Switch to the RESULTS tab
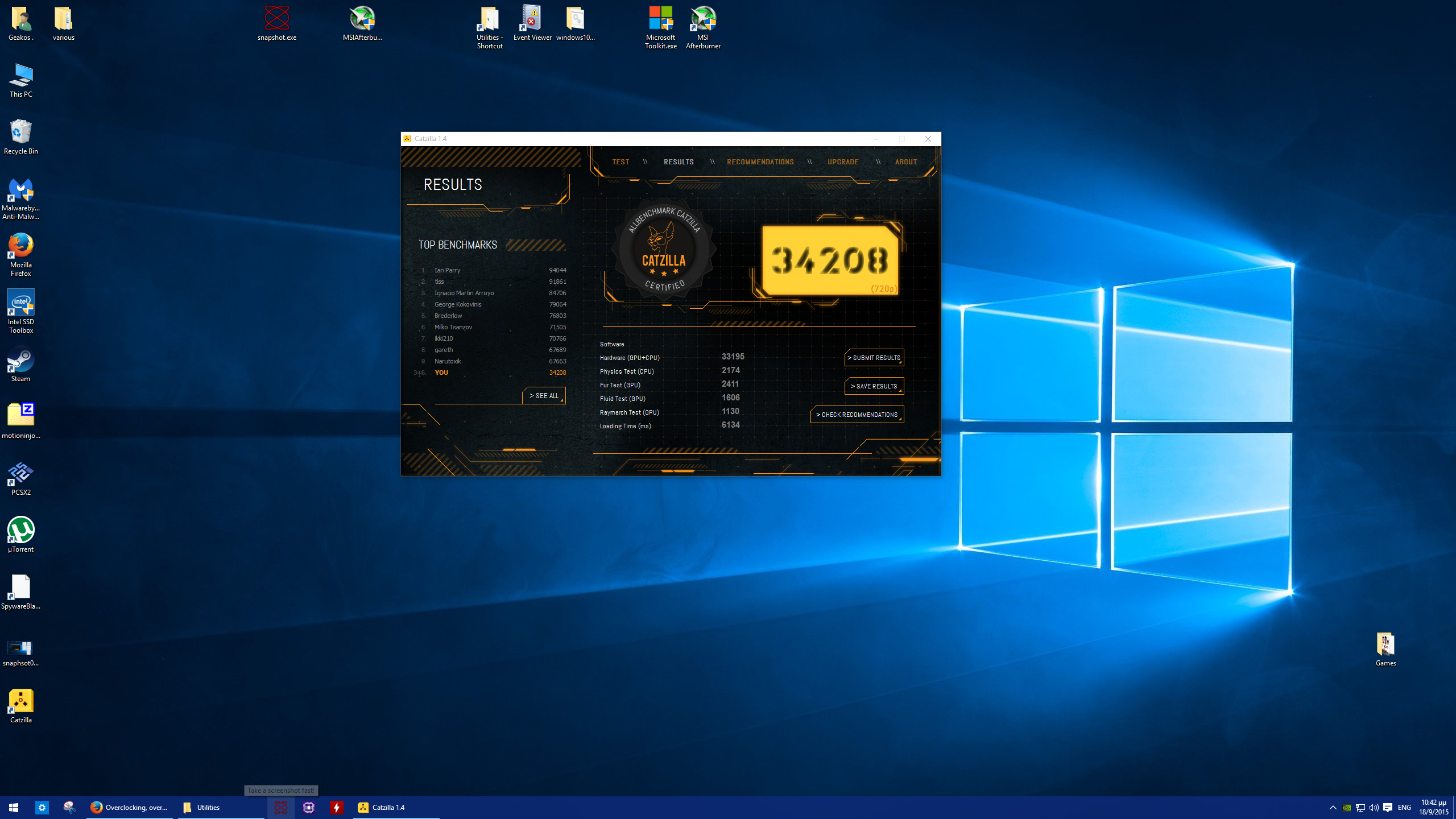This screenshot has width=1456, height=819. 679,162
